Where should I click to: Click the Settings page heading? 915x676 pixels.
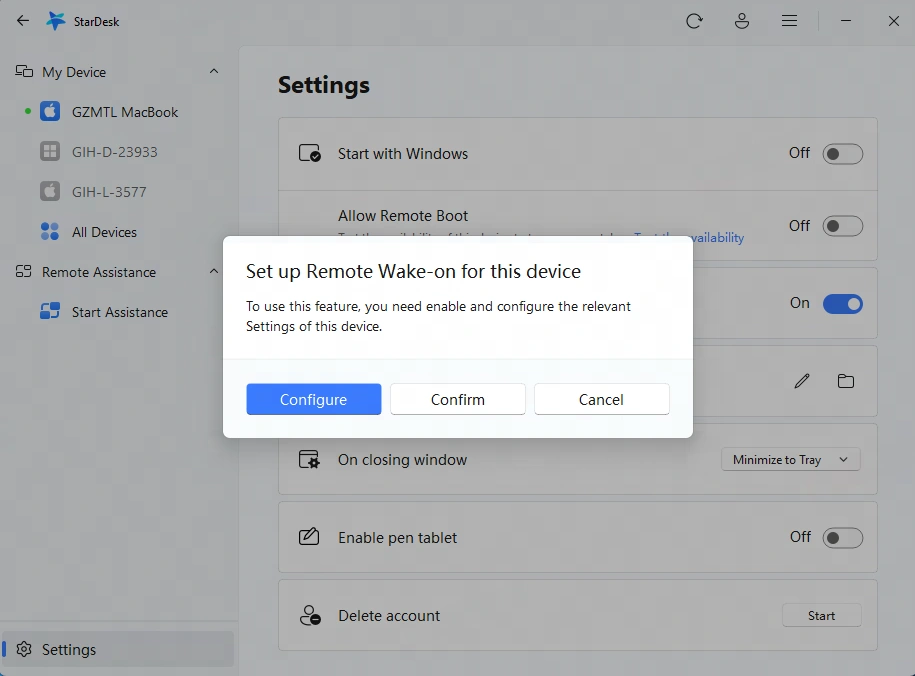(x=324, y=85)
